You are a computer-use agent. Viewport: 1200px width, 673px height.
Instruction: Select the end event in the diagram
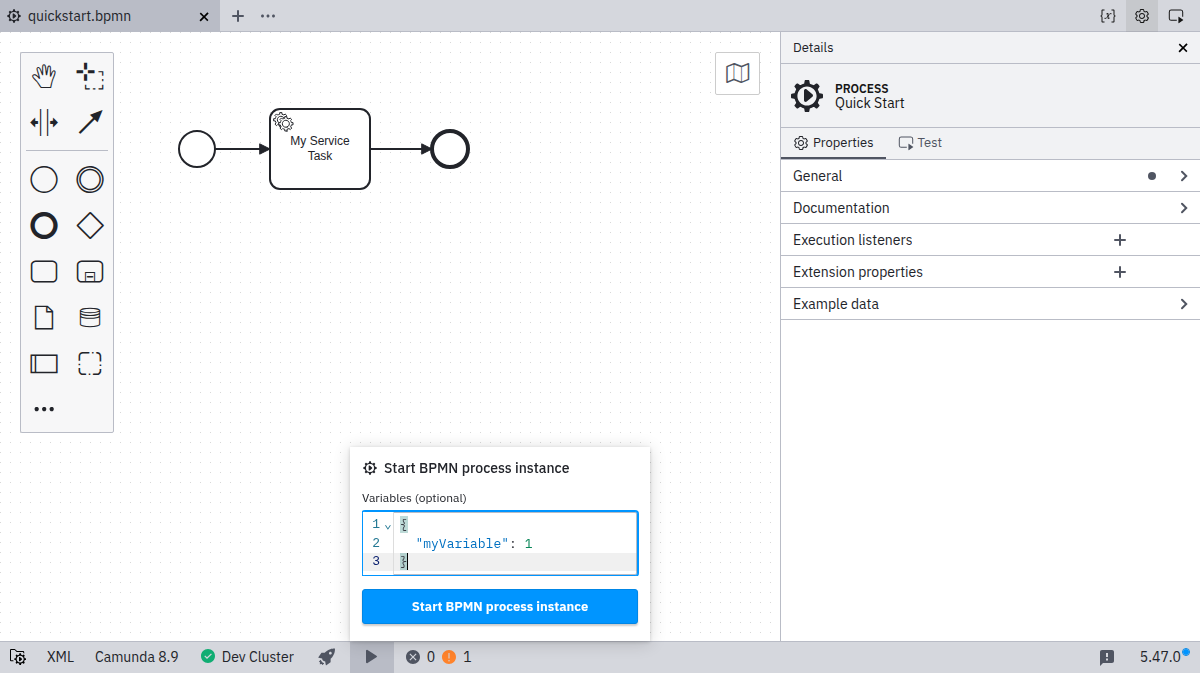[x=451, y=149]
